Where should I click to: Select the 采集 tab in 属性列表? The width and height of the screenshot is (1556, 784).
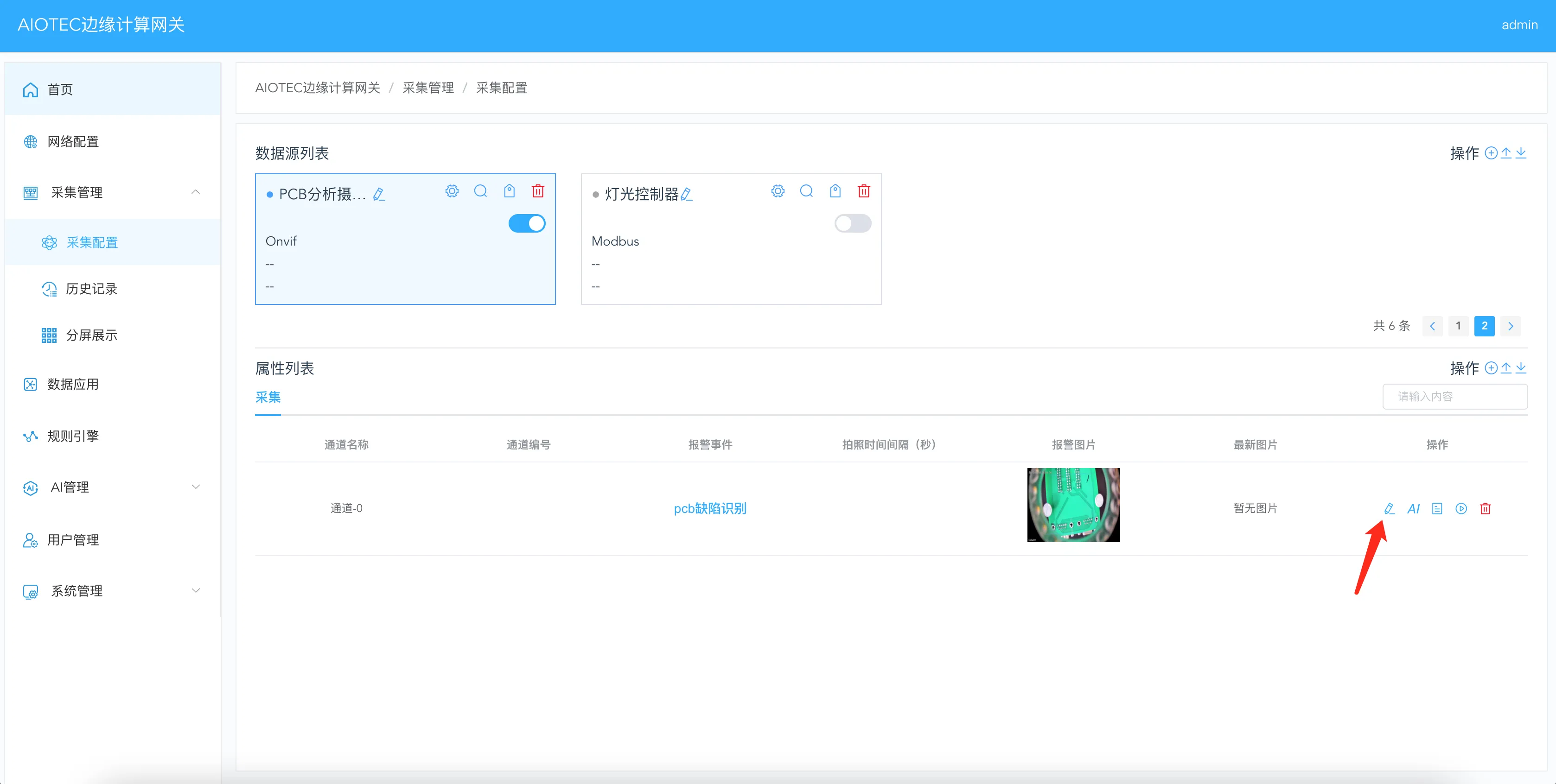[x=268, y=397]
